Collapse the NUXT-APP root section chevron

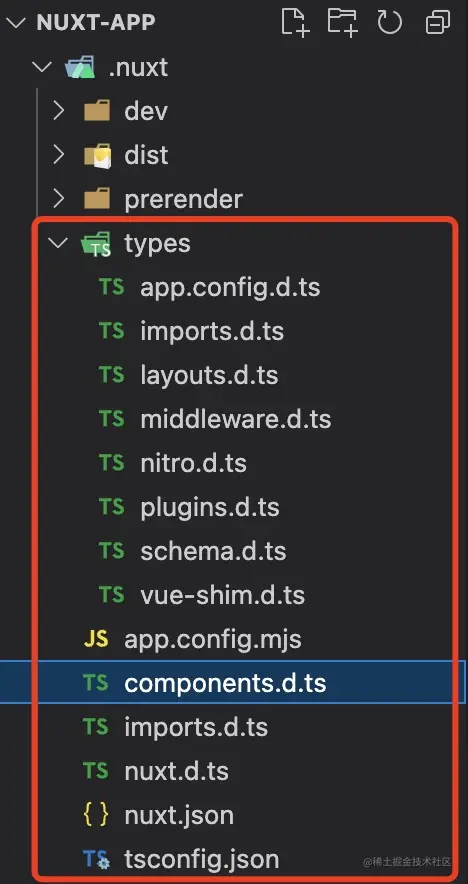[x=16, y=23]
